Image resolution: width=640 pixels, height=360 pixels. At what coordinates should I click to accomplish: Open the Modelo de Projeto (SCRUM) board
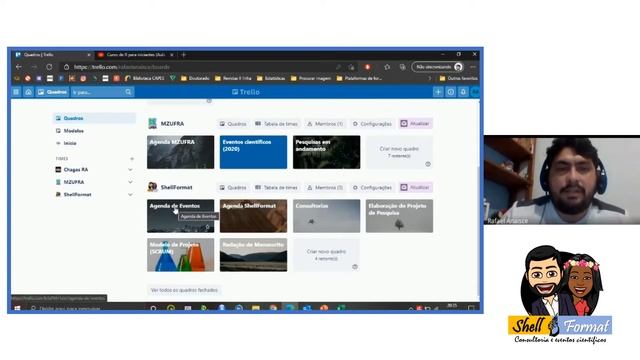click(180, 255)
